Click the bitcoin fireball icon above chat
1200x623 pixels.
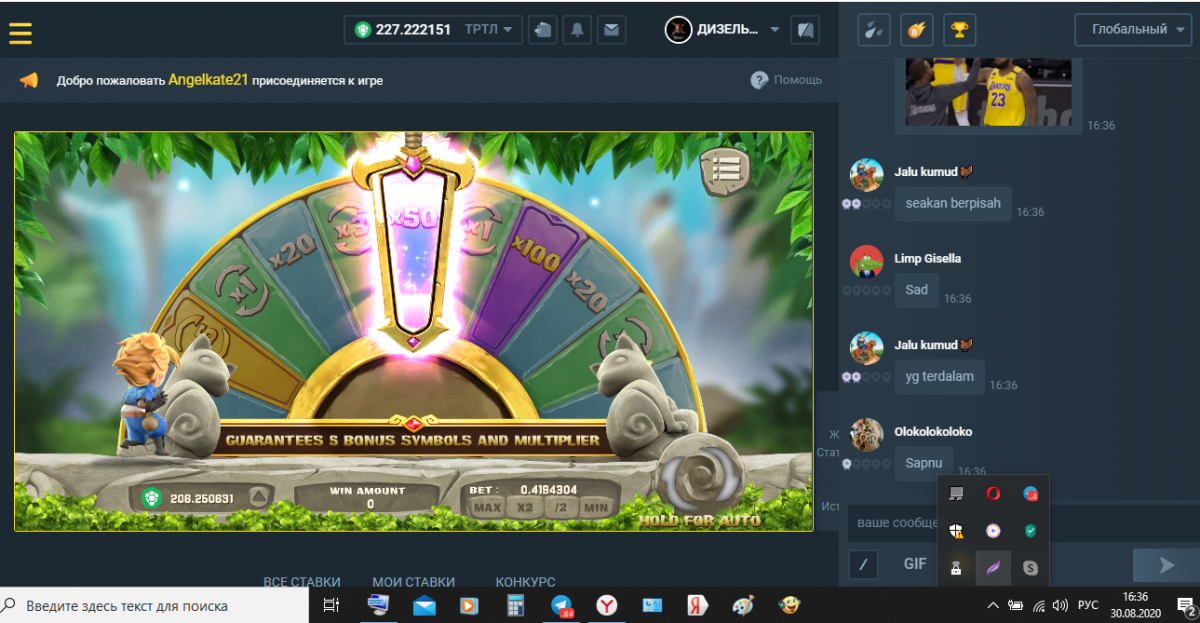[x=916, y=30]
